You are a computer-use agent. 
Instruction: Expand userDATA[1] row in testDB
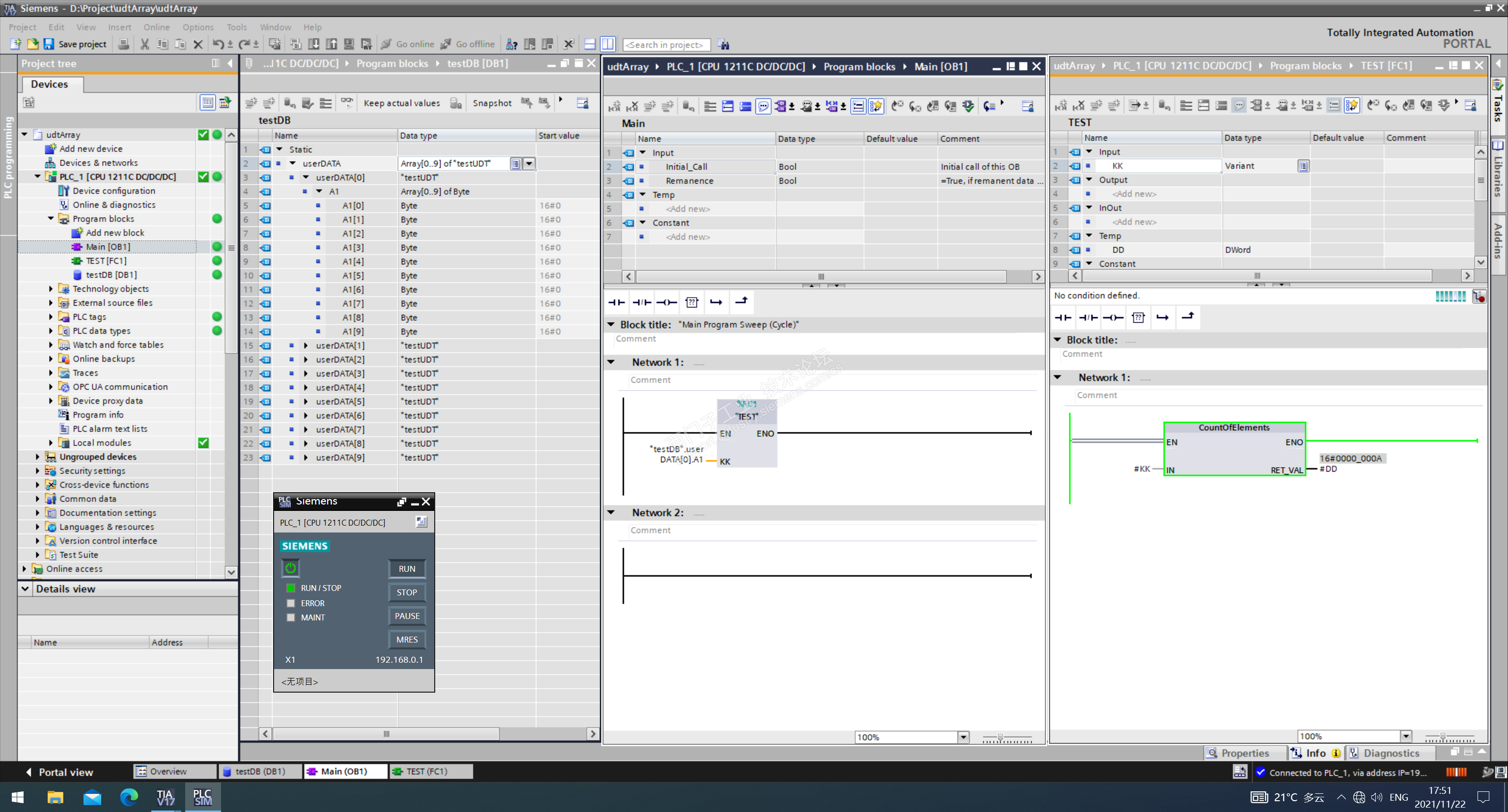(x=306, y=345)
